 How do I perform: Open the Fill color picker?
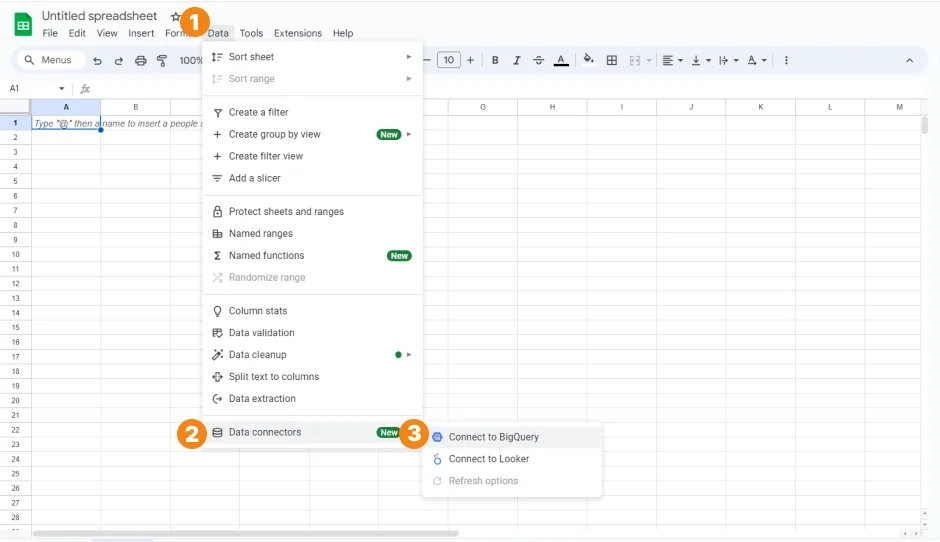(588, 59)
